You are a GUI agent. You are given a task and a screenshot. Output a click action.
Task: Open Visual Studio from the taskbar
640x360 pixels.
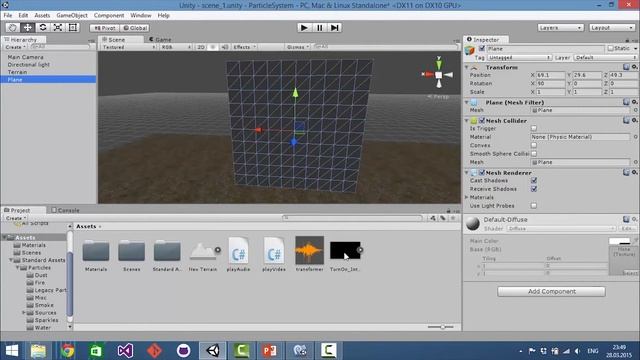point(125,351)
